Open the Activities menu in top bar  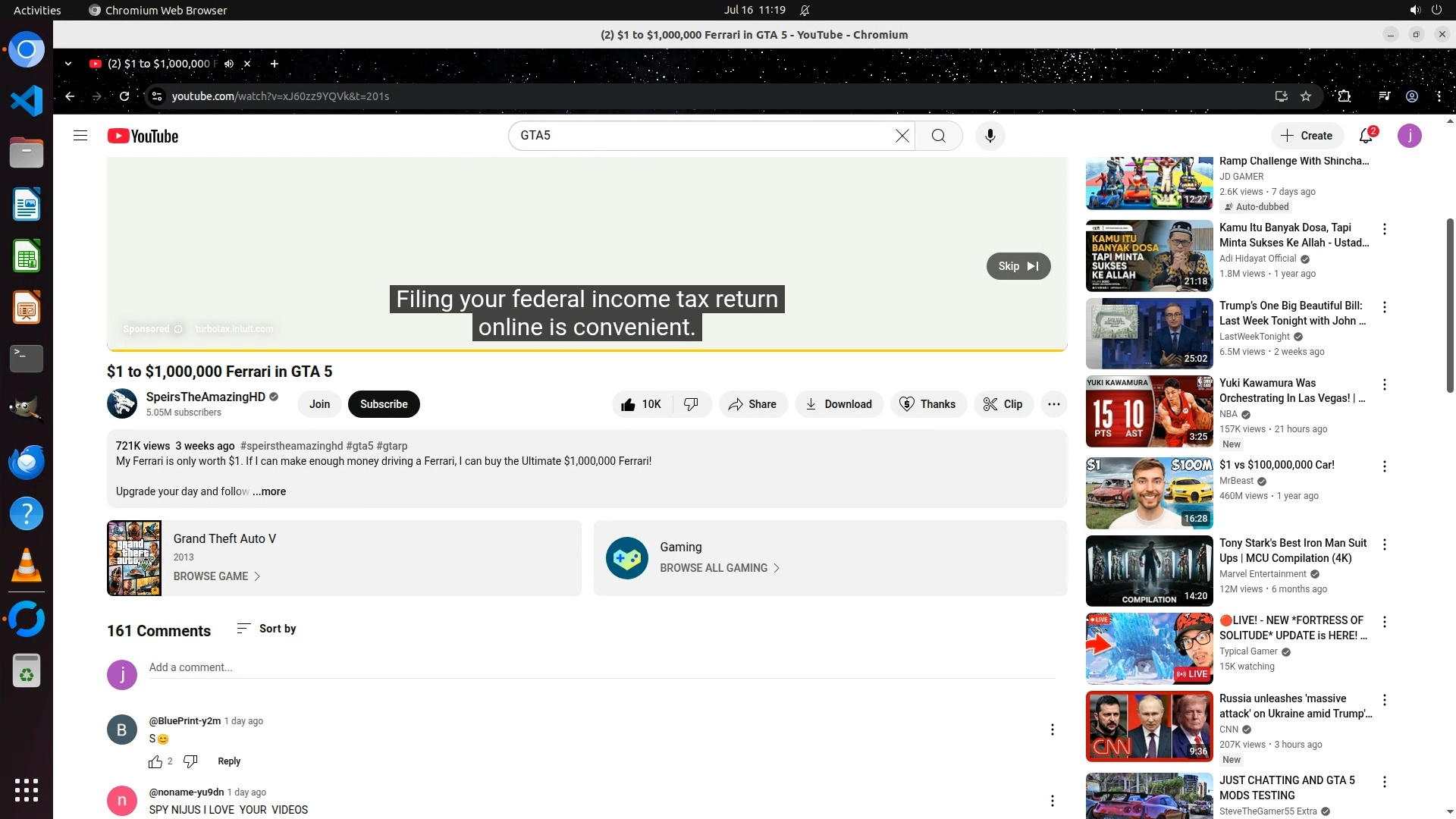pyautogui.click(x=37, y=10)
